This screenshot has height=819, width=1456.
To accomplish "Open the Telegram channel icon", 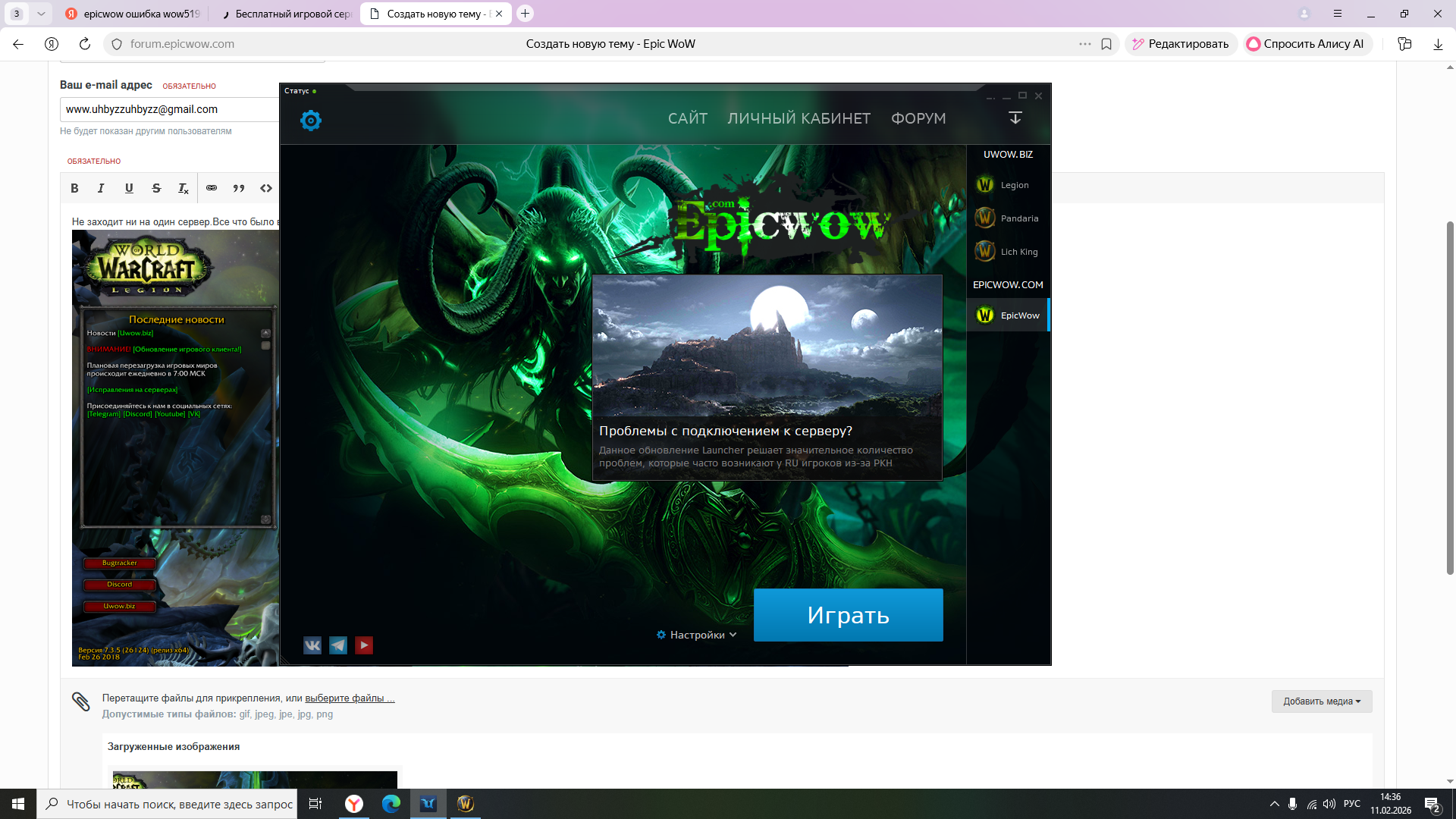I will [338, 645].
